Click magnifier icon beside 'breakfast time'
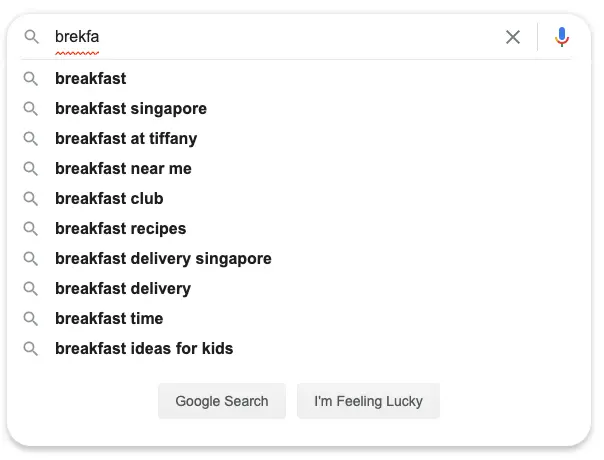604x460 pixels. (32, 318)
